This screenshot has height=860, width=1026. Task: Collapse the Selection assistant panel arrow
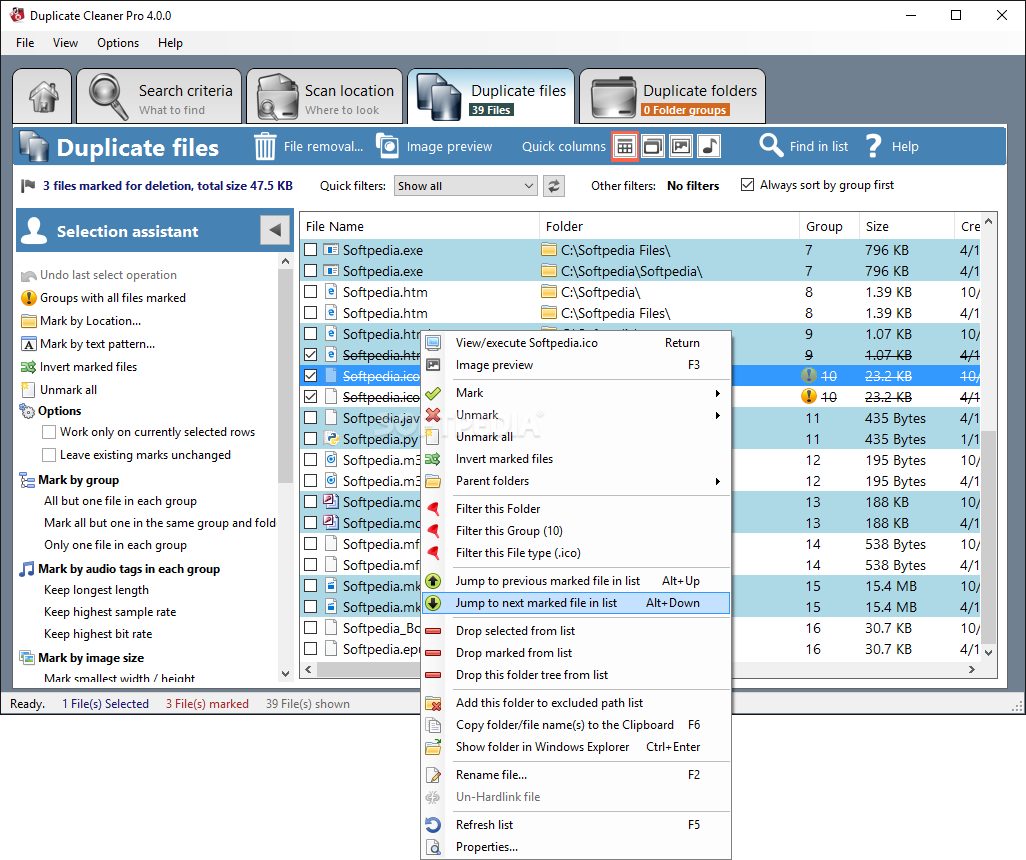coord(275,230)
